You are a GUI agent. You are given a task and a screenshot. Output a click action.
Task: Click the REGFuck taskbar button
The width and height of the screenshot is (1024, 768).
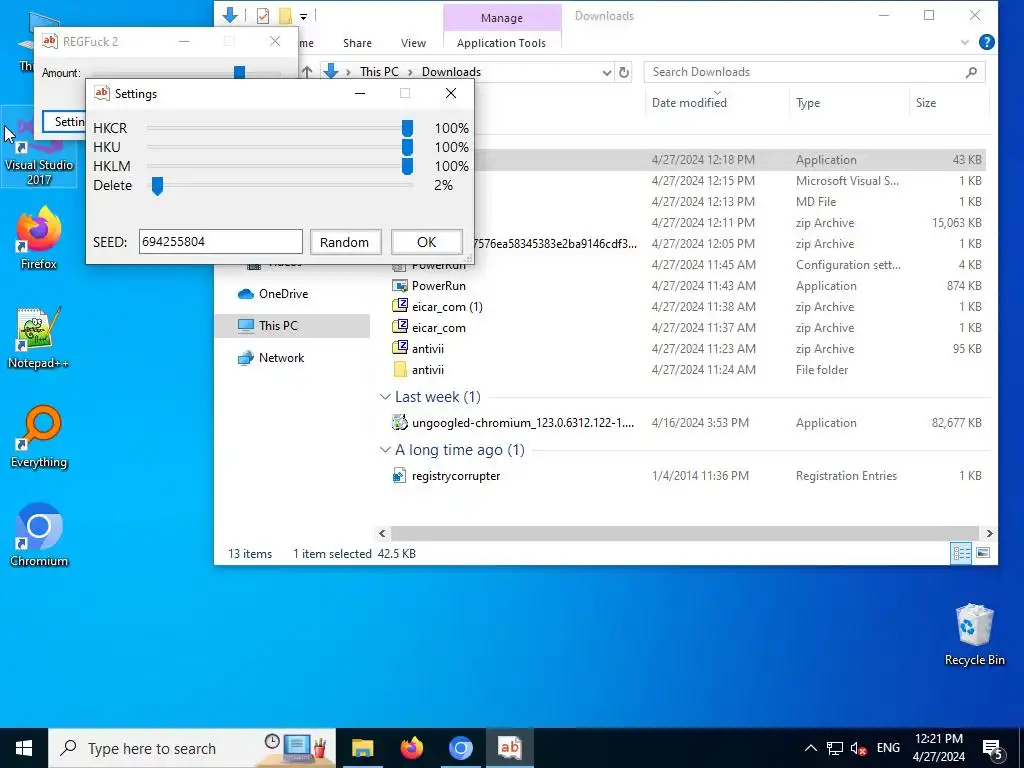(x=509, y=748)
